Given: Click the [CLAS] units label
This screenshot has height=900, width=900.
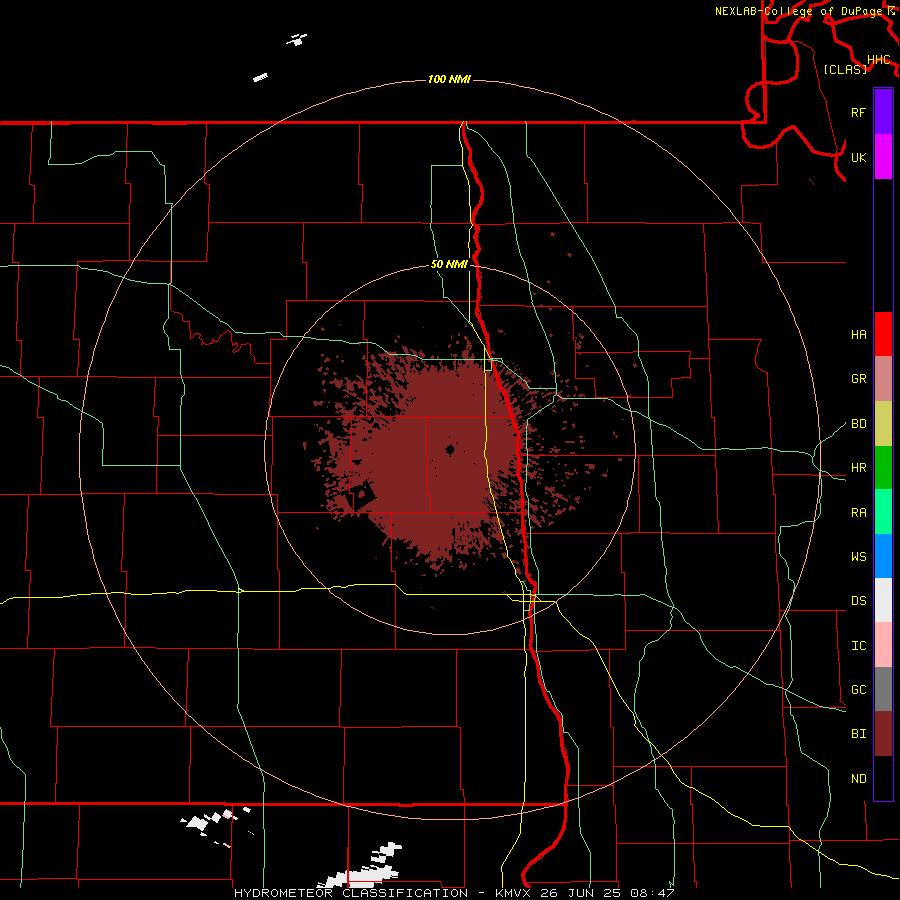Looking at the screenshot, I should (845, 69).
